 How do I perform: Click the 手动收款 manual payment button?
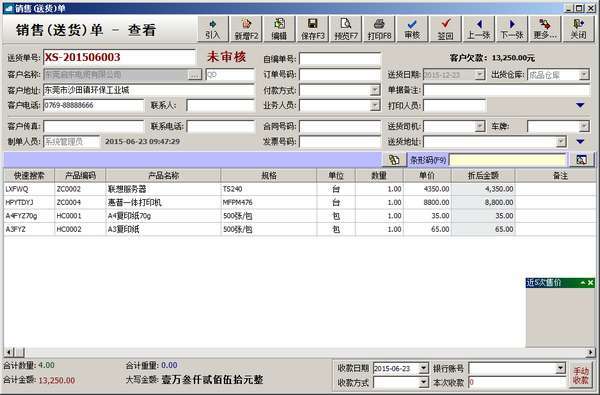pyautogui.click(x=580, y=375)
